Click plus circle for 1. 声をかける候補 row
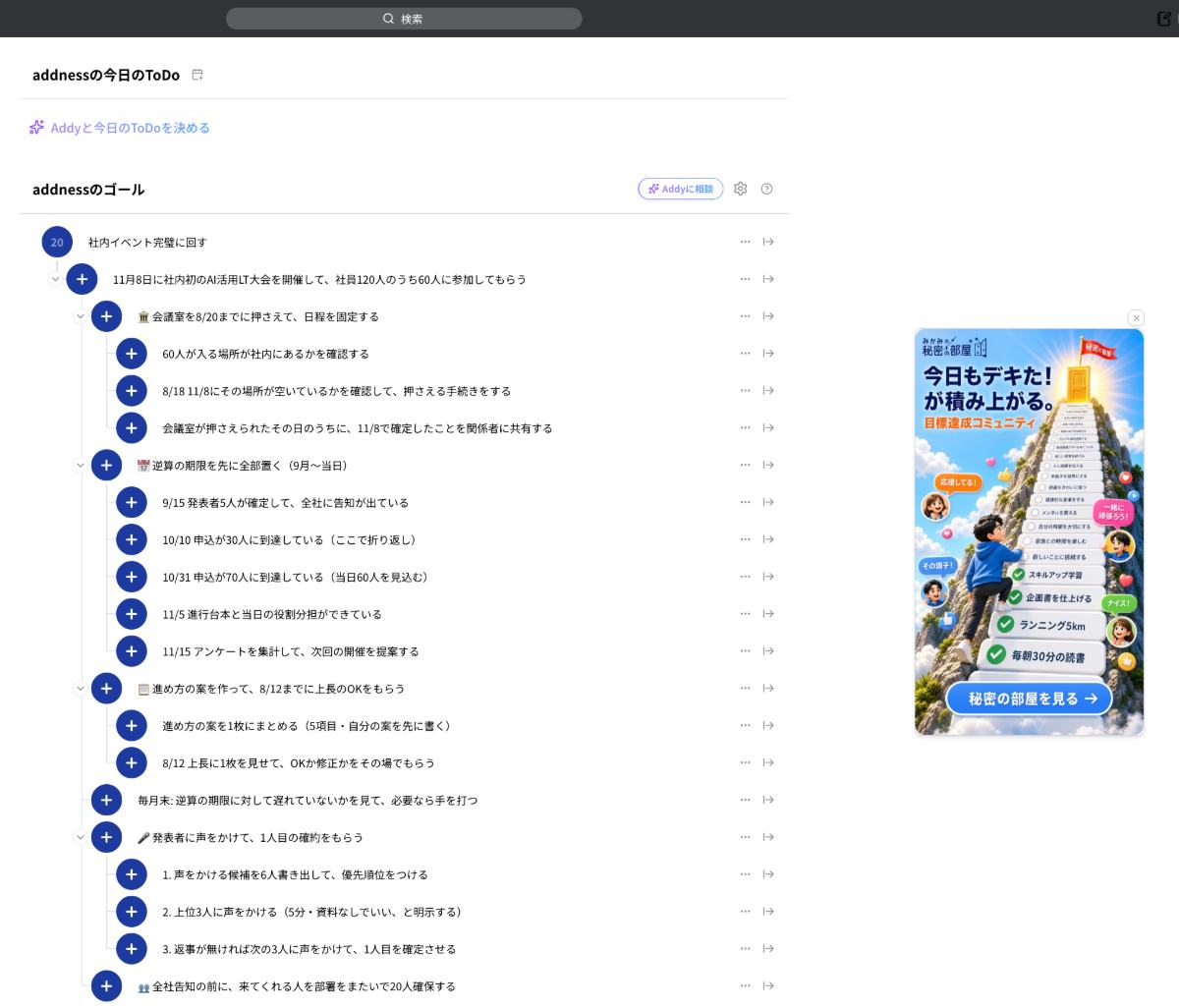The height and width of the screenshot is (1008, 1179). coord(131,874)
